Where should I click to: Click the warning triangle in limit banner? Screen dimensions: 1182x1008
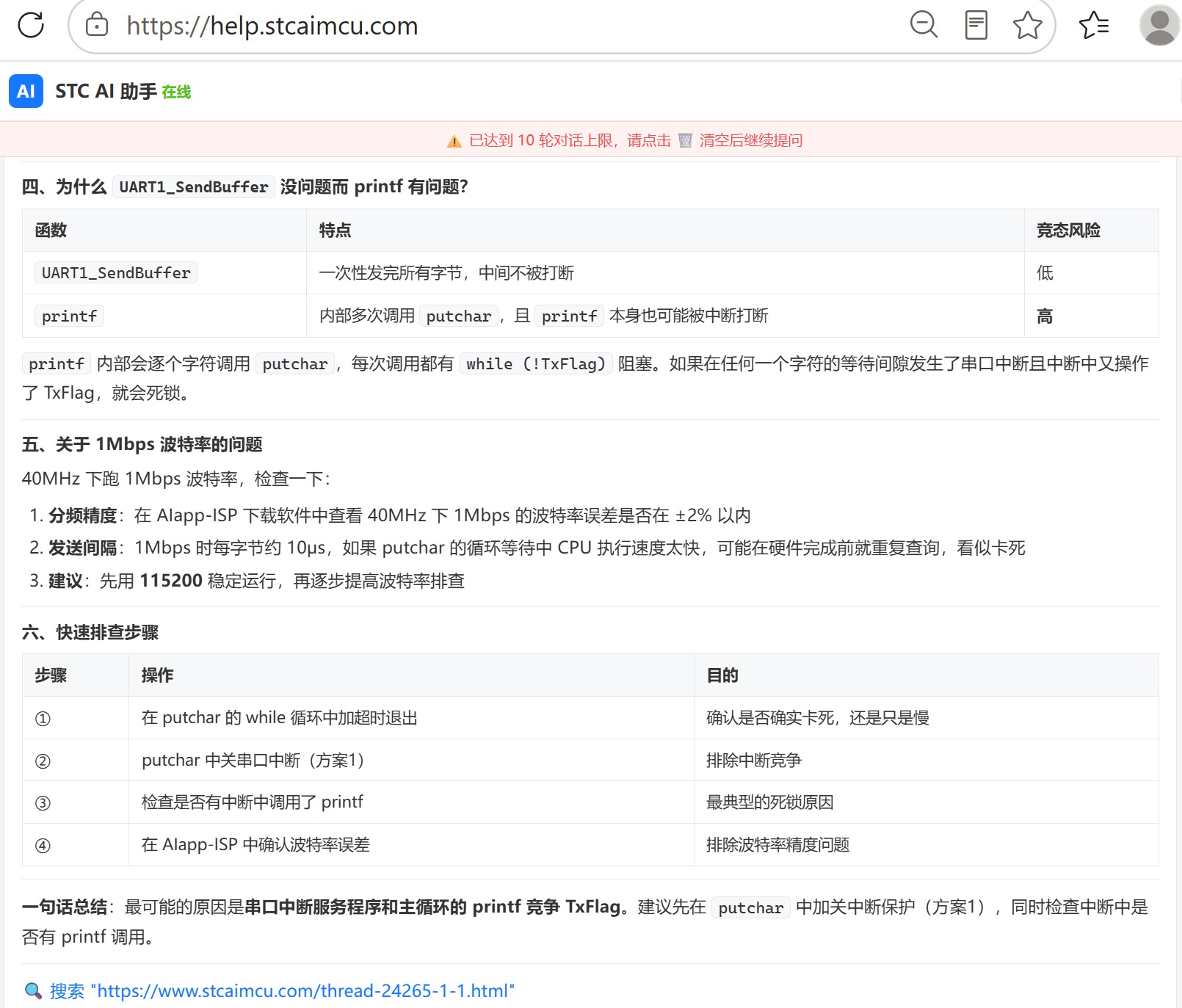(454, 141)
